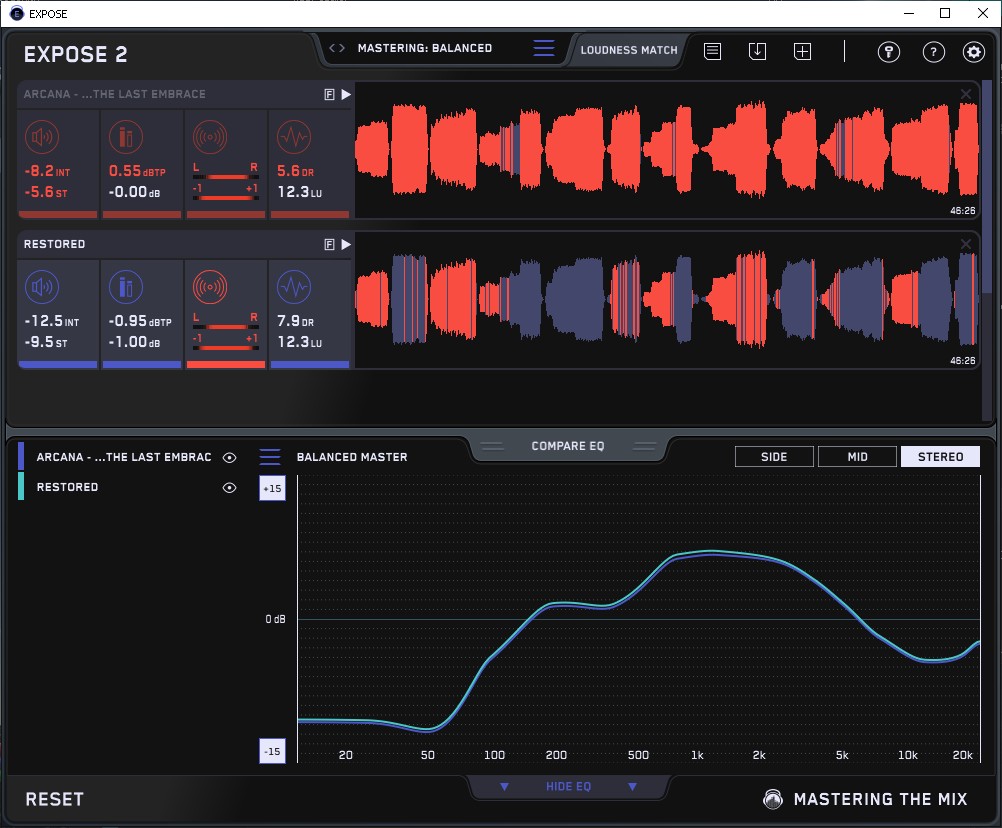1002x828 pixels.
Task: Open the Mastering The Mix logo link
Action: (866, 799)
